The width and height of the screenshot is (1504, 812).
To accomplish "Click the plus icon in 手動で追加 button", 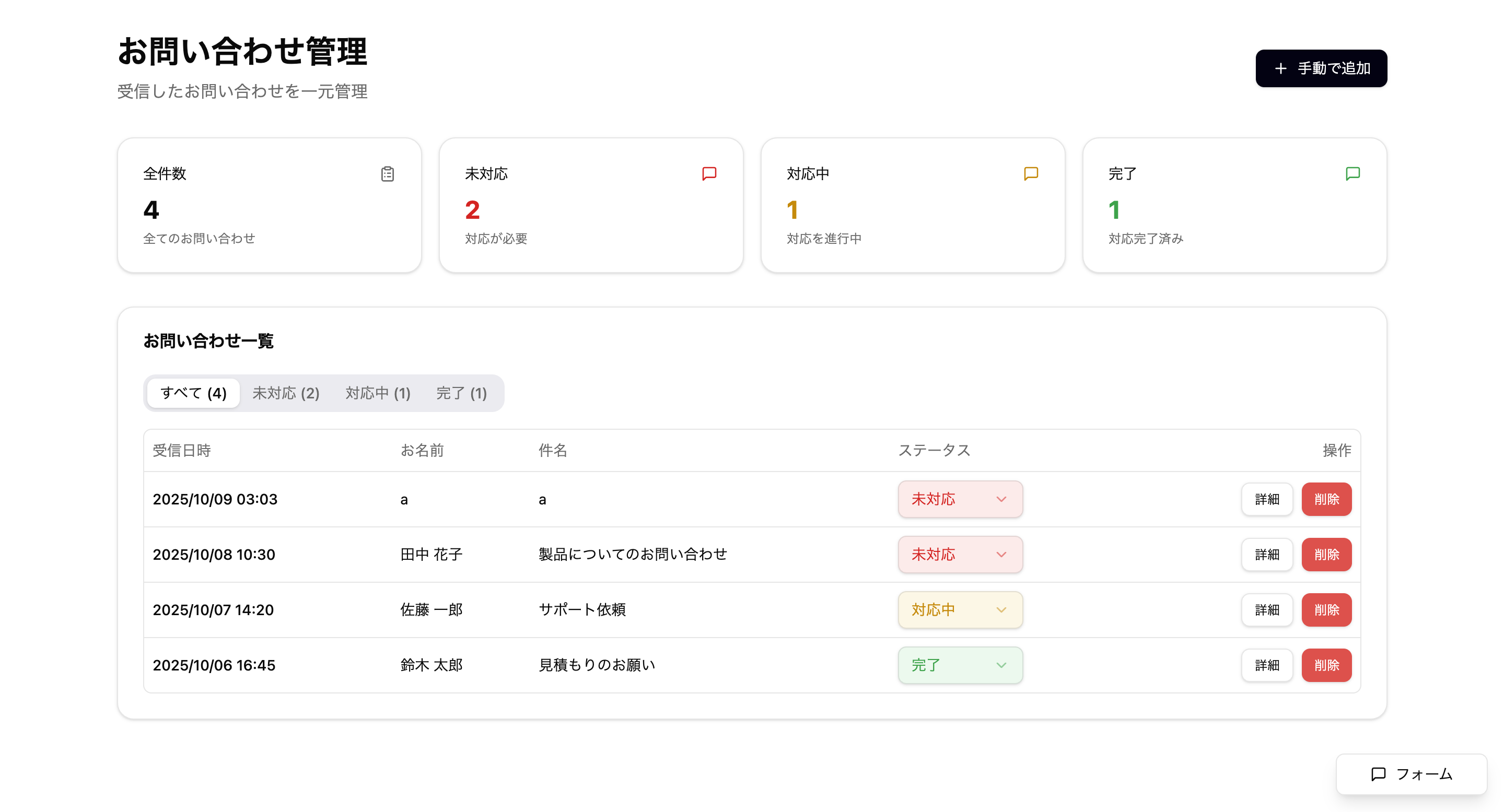I will pos(1281,68).
